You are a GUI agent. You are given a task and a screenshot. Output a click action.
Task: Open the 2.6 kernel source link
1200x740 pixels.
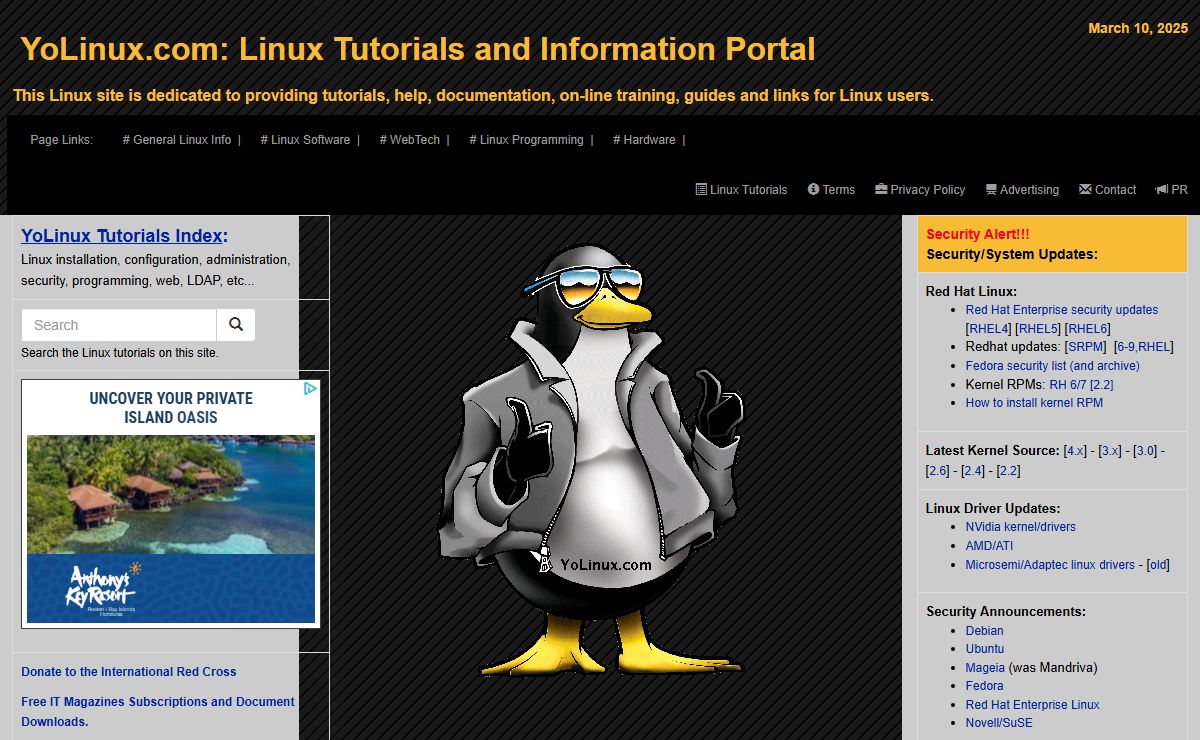[x=938, y=471]
